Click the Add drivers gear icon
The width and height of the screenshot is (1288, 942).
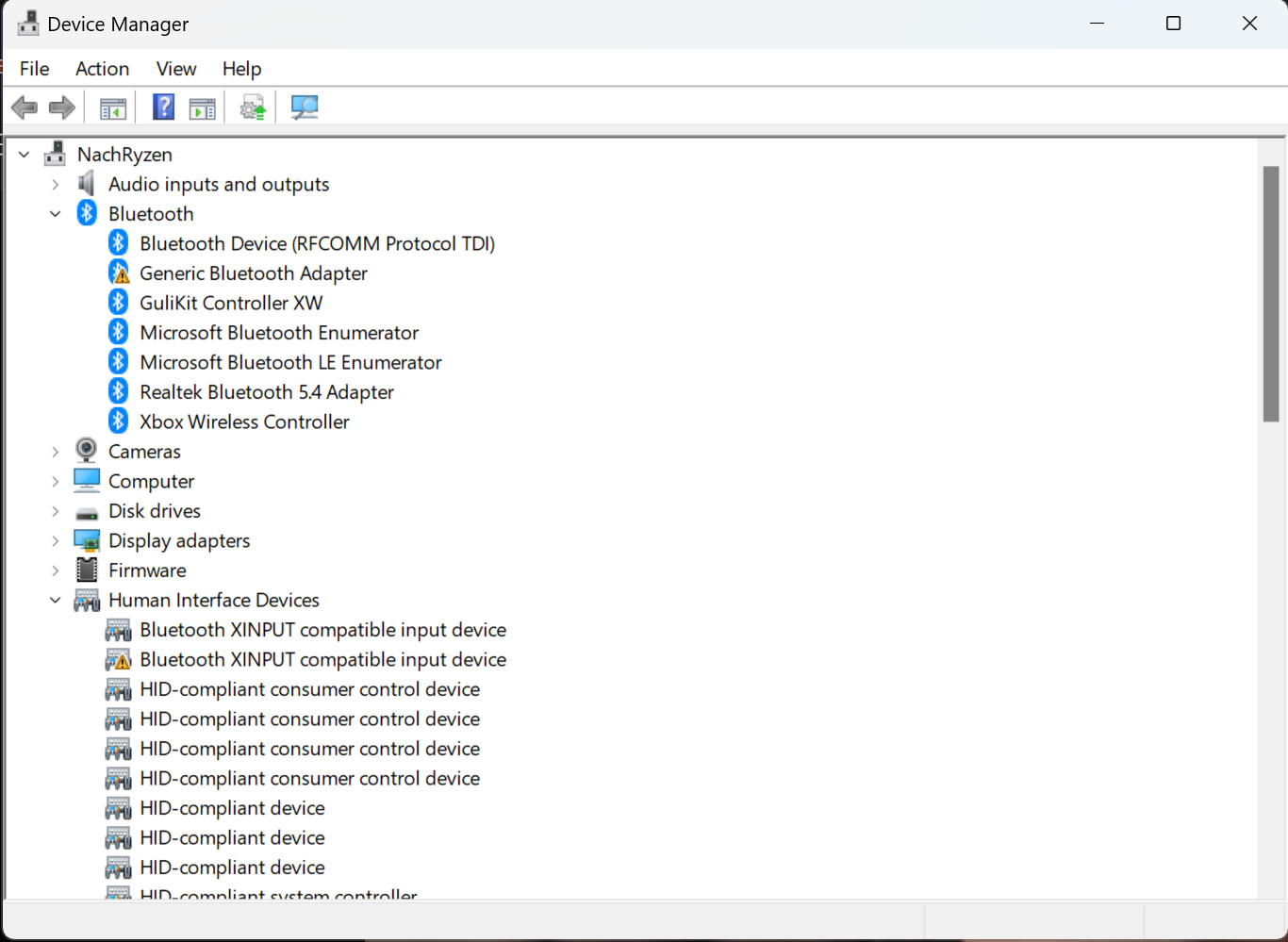(x=253, y=107)
